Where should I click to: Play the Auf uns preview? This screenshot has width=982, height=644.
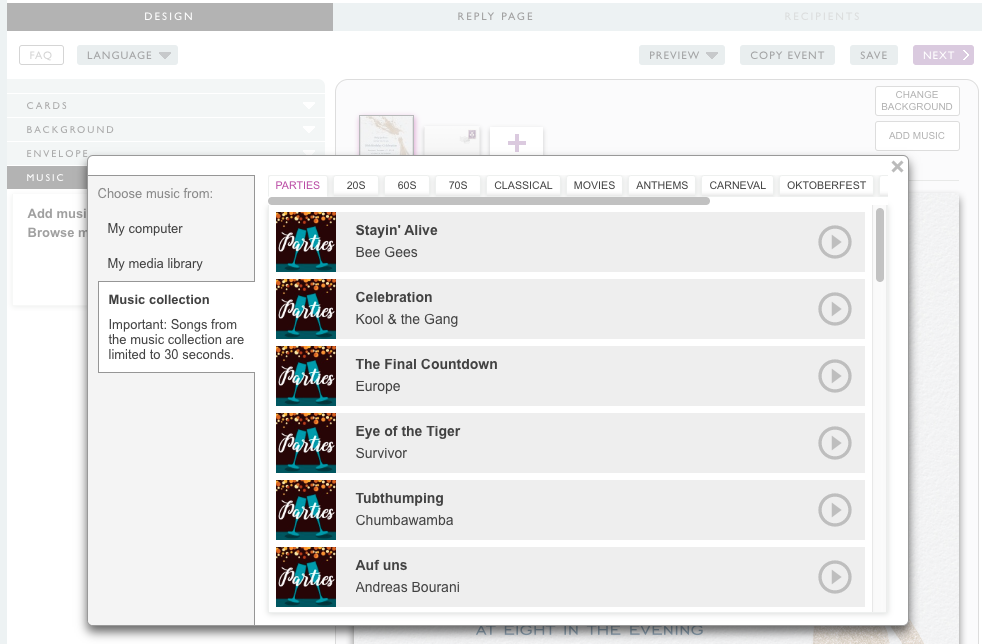(x=834, y=577)
